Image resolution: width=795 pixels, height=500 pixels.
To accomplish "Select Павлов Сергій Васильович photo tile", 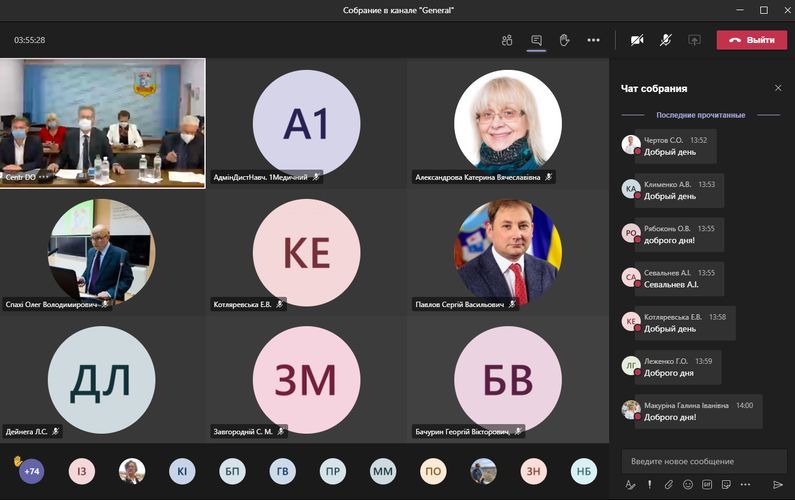I will pyautogui.click(x=508, y=251).
